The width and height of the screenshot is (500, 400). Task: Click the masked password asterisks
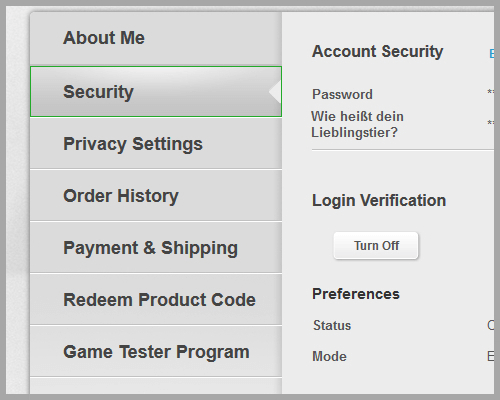tap(490, 92)
